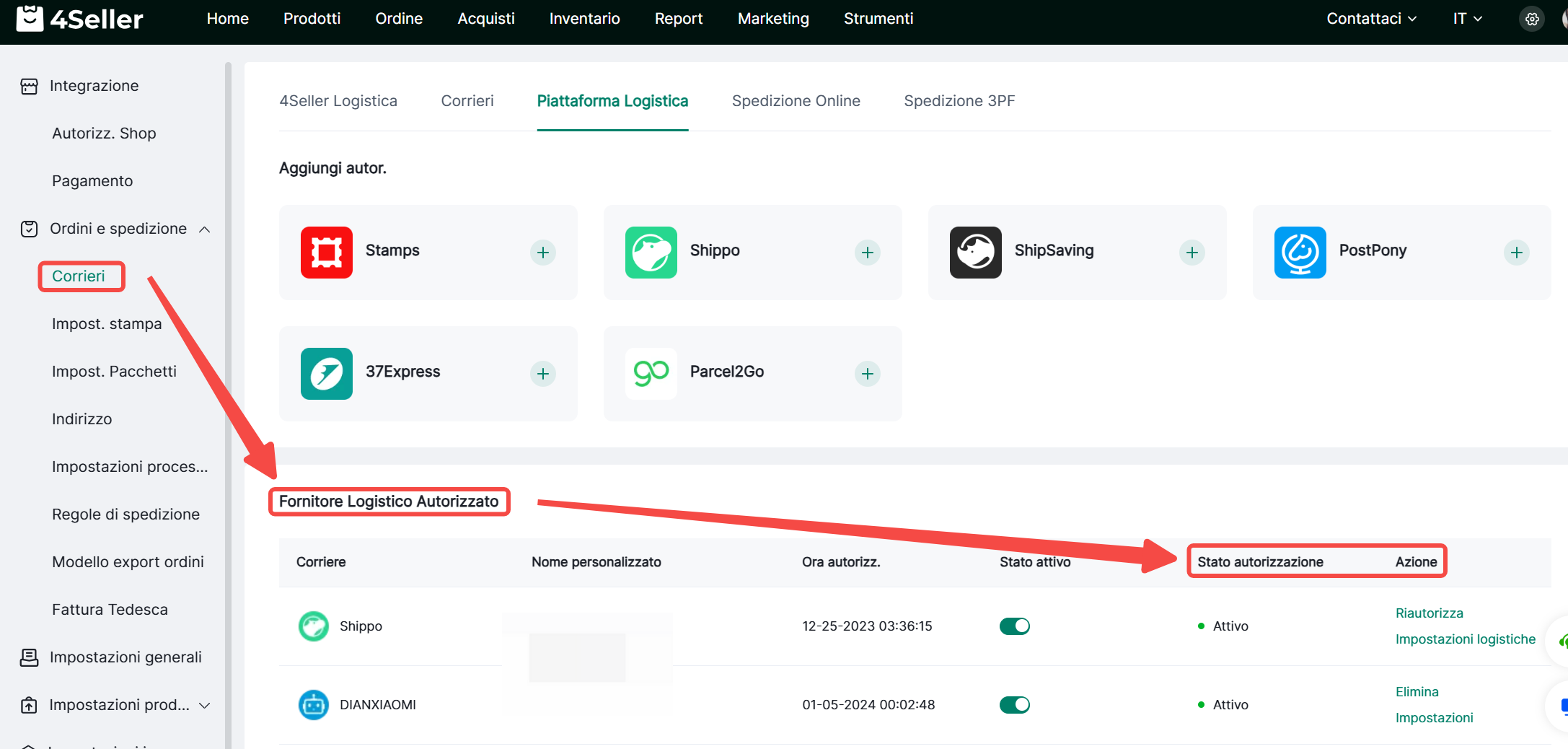The width and height of the screenshot is (1568, 749).
Task: Click the Stamps red logo icon
Action: 327,253
